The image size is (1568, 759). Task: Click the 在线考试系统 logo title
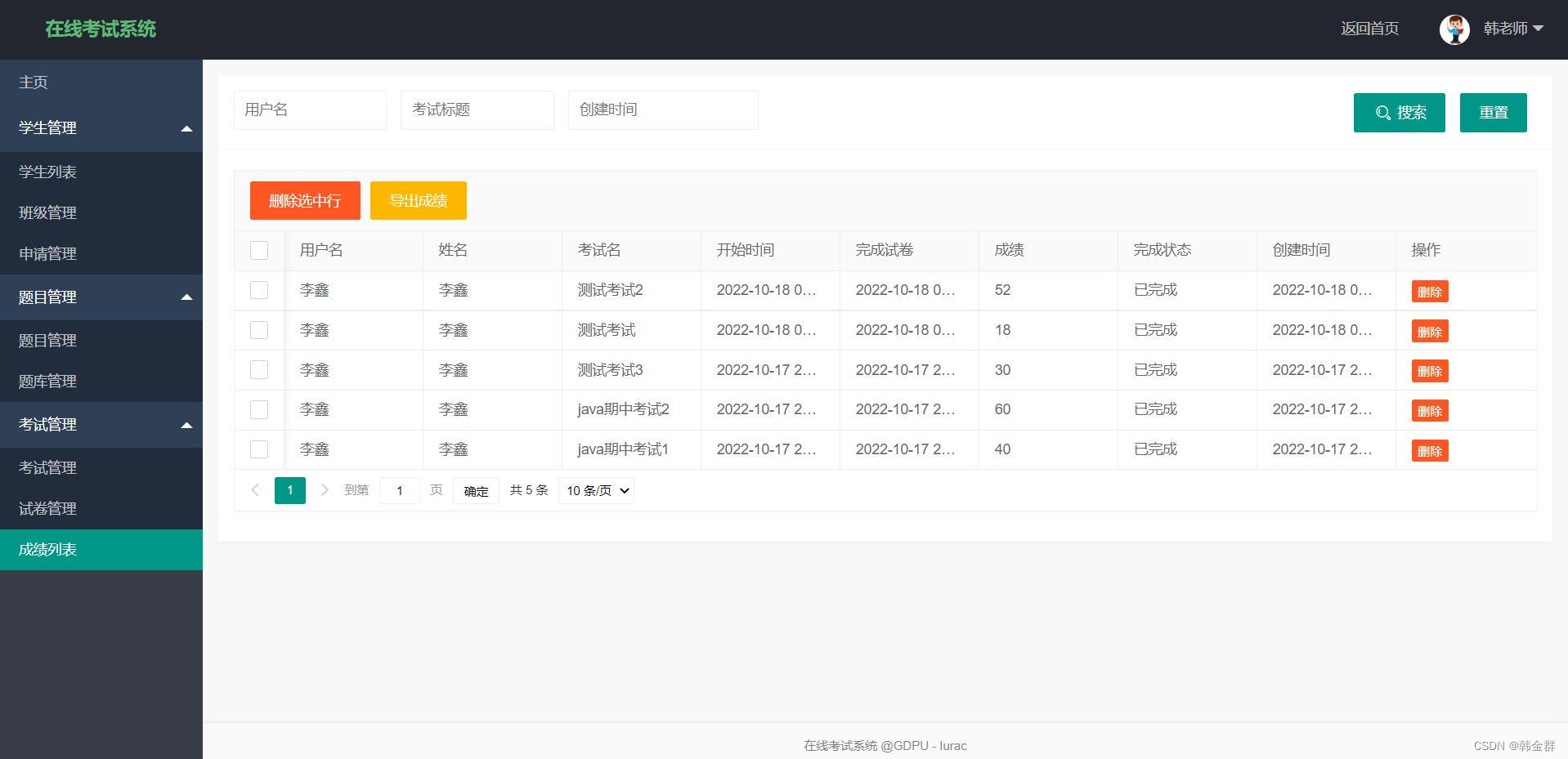[x=101, y=29]
